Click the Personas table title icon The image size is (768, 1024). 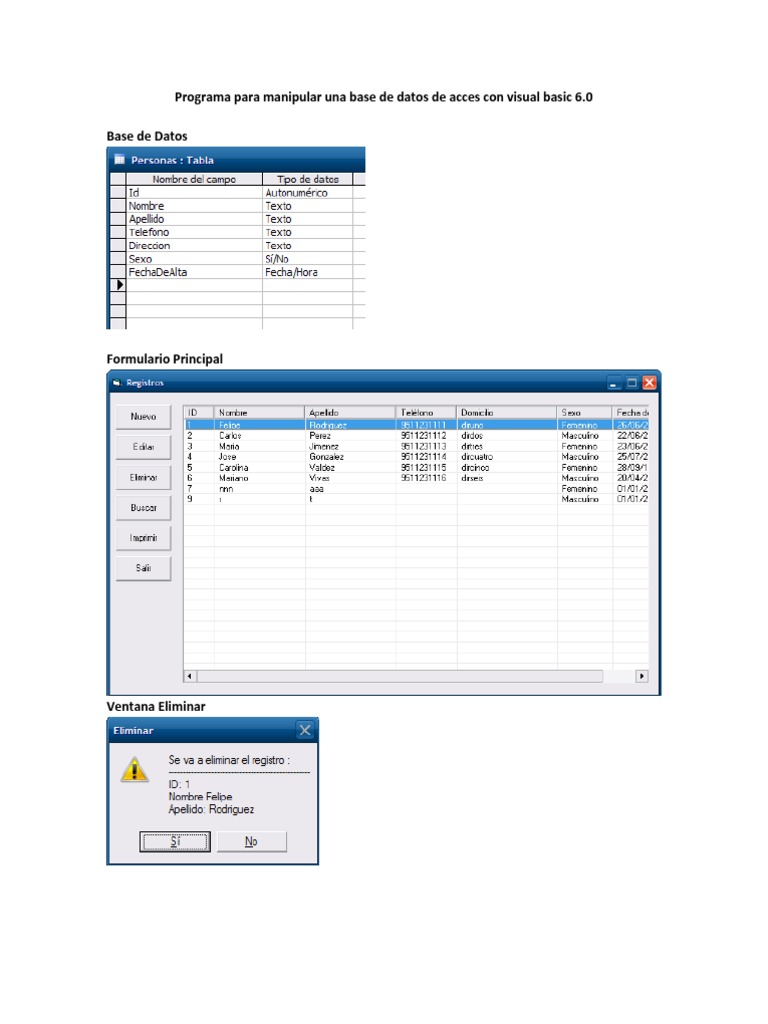click(x=120, y=159)
